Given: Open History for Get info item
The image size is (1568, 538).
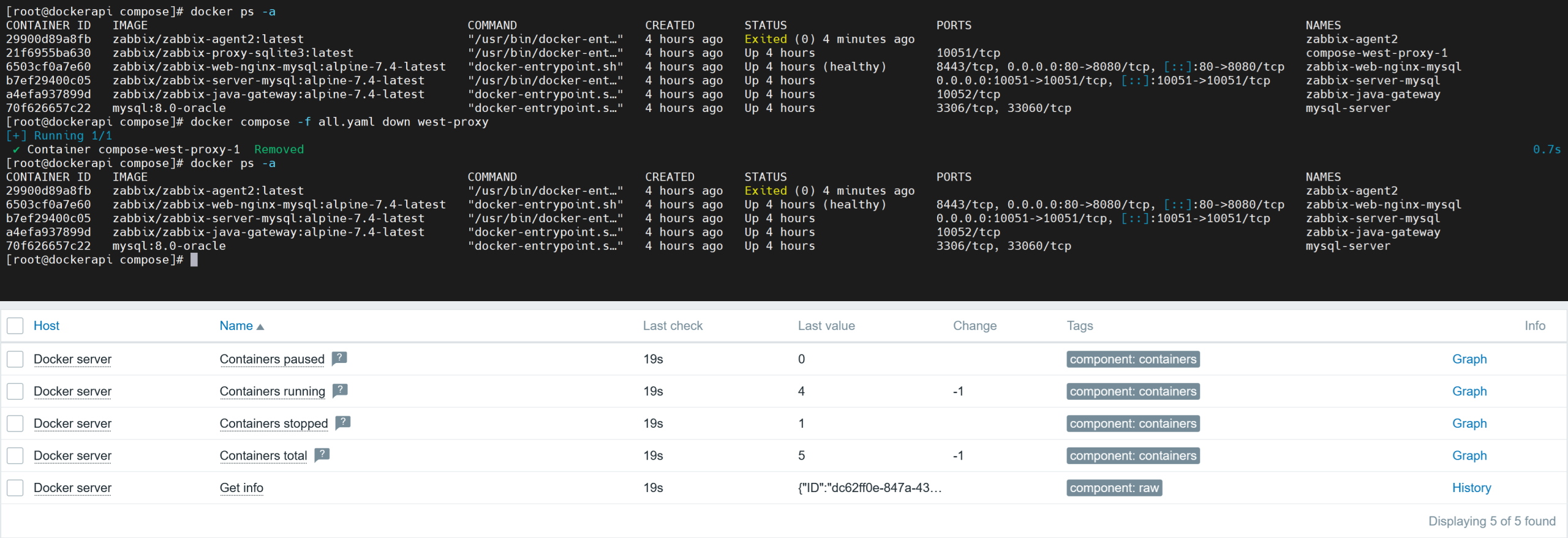Looking at the screenshot, I should pos(1471,488).
